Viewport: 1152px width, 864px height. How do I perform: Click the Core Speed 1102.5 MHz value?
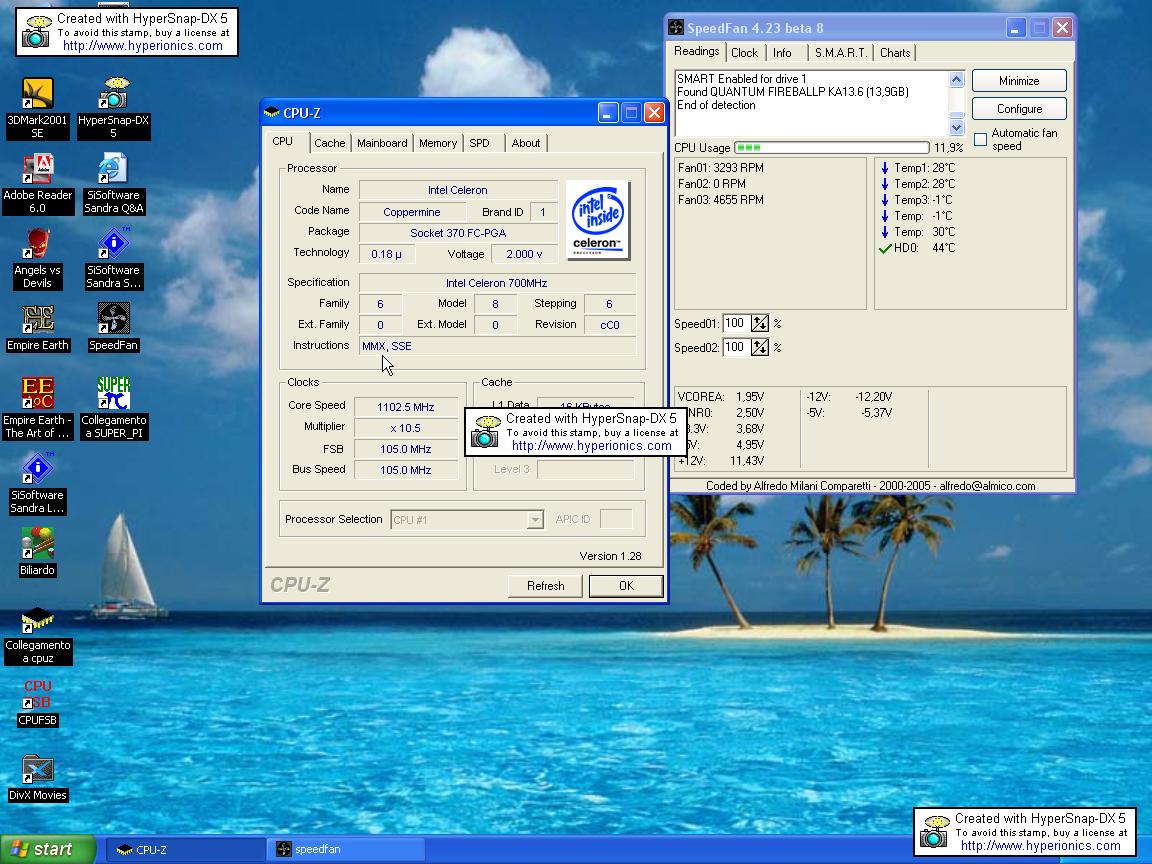[x=406, y=407]
